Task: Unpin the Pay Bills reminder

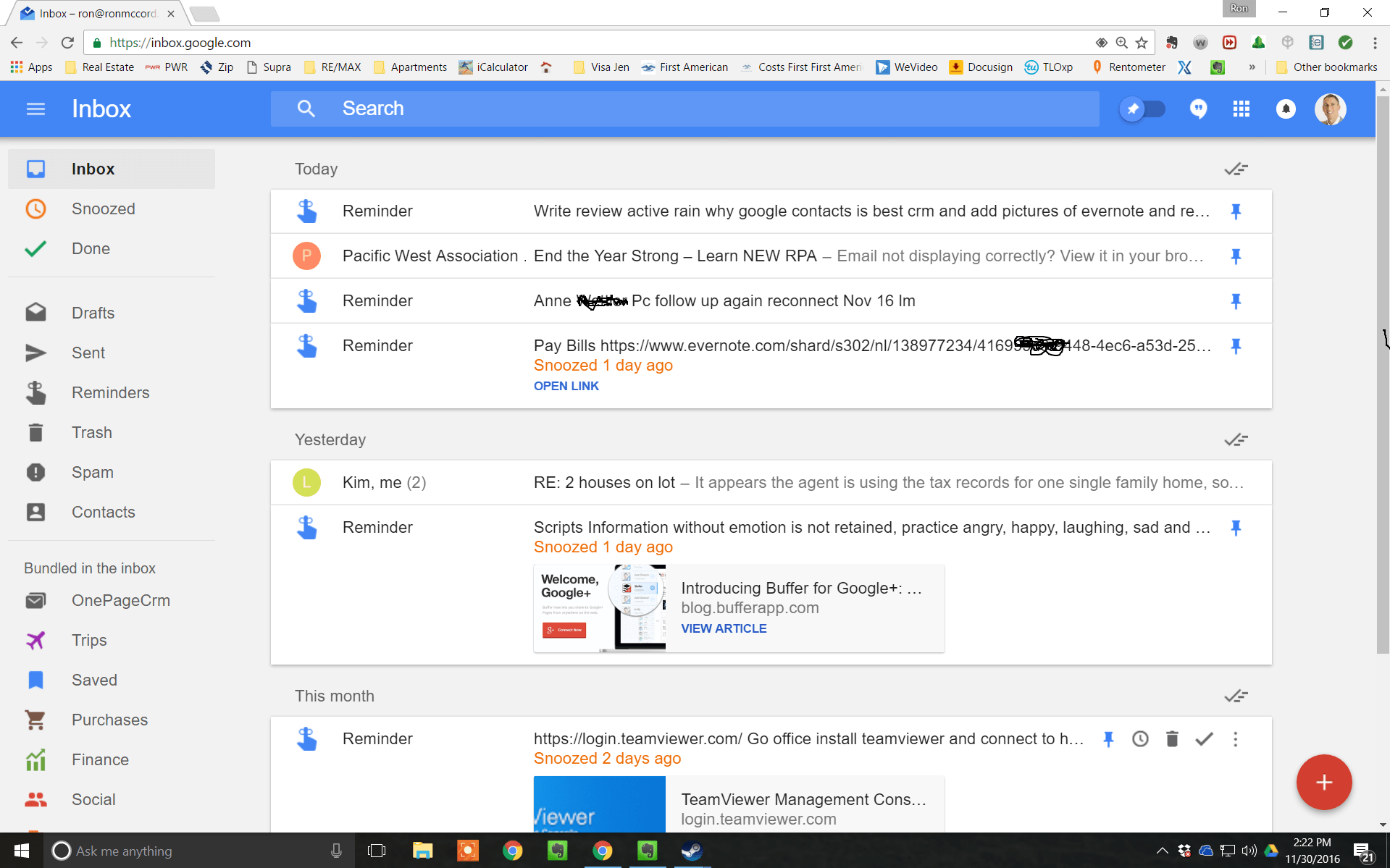Action: pyautogui.click(x=1236, y=346)
